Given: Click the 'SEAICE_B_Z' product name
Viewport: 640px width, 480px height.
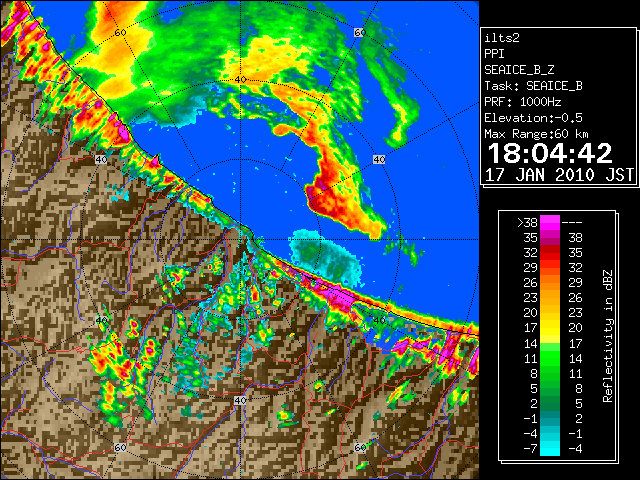Looking at the screenshot, I should pyautogui.click(x=519, y=70).
